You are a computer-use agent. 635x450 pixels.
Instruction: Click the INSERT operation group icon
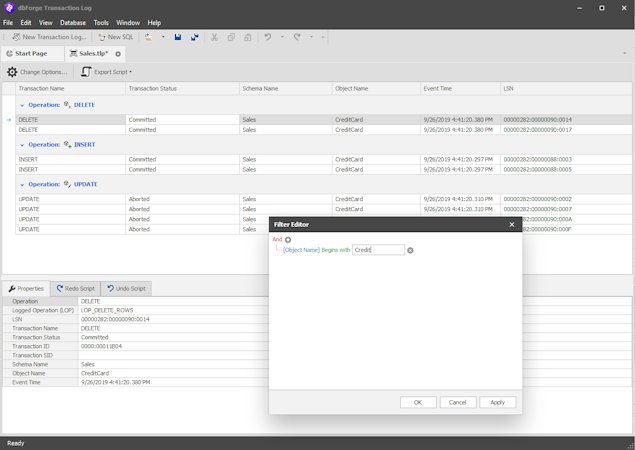click(x=67, y=145)
